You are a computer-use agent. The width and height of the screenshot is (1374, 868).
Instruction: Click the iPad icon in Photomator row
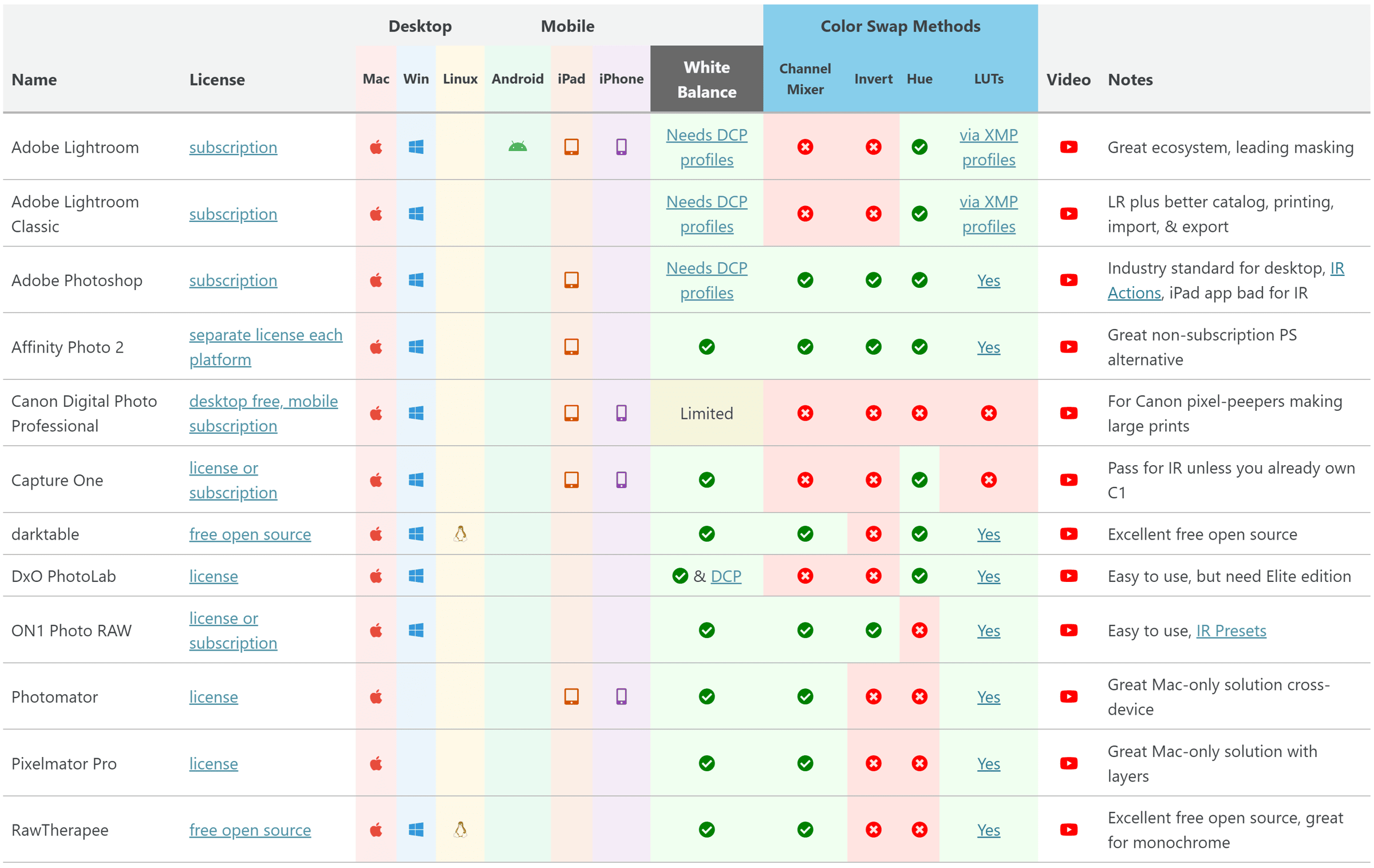(x=571, y=696)
